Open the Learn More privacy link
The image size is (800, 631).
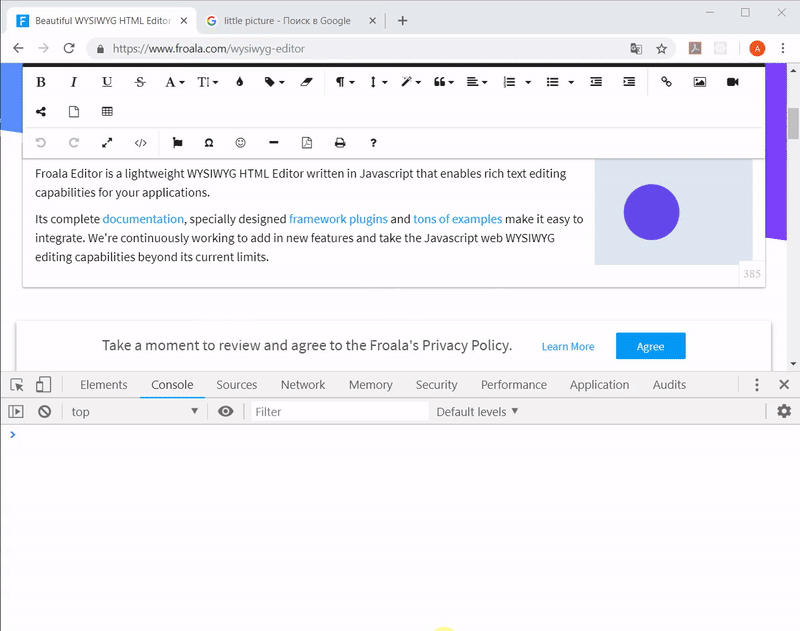click(x=568, y=346)
